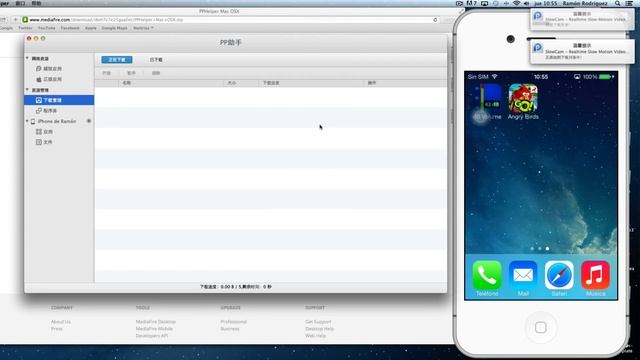
Task: Open the Web Help footer link
Action: [x=316, y=336]
